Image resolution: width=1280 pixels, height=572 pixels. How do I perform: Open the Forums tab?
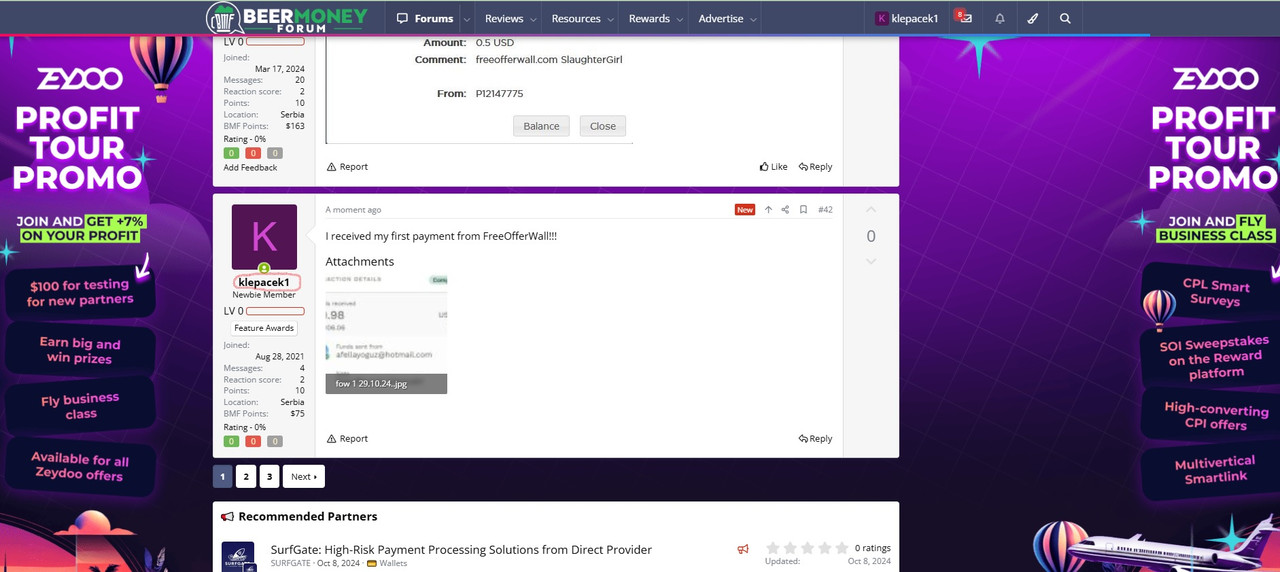426,18
